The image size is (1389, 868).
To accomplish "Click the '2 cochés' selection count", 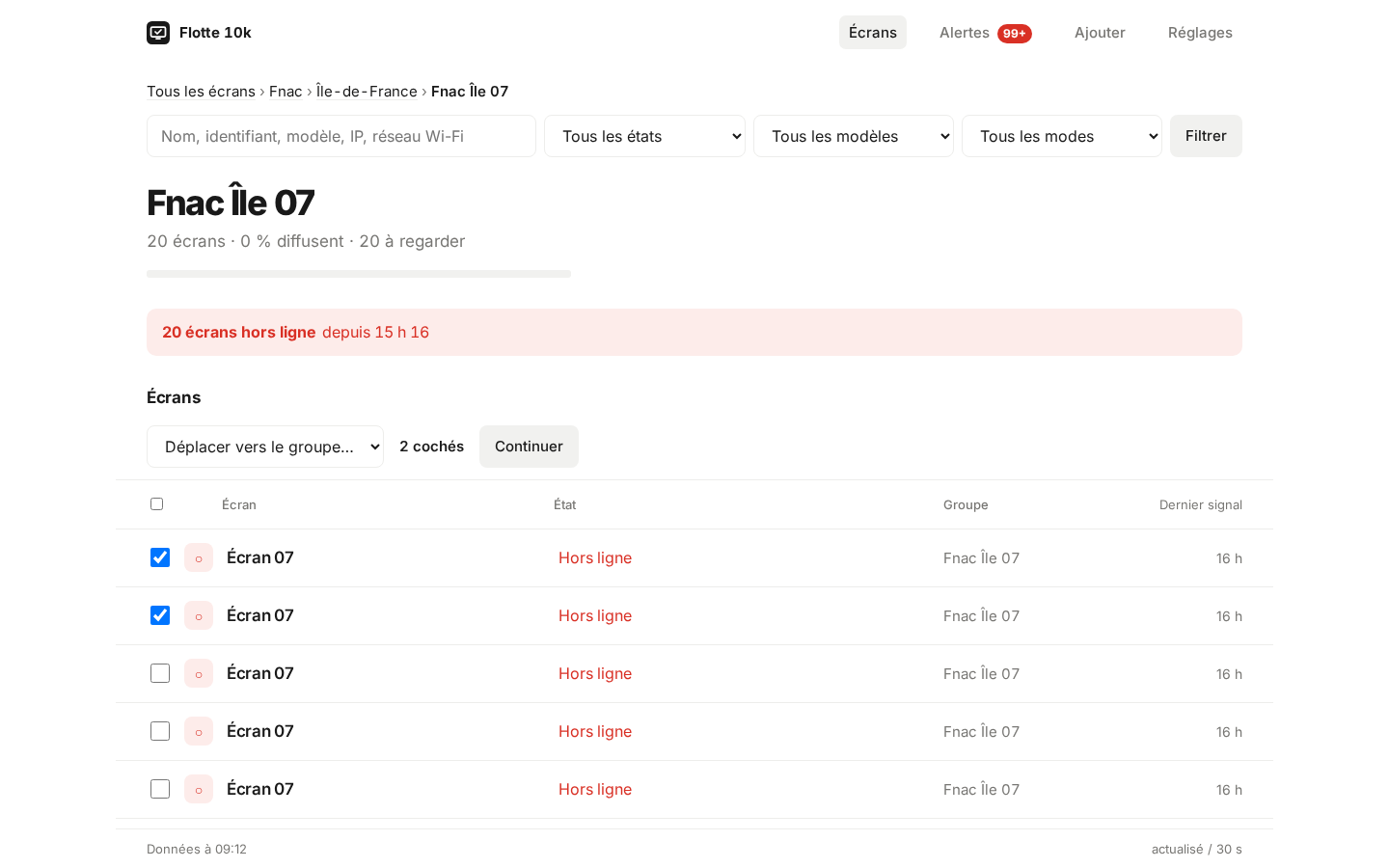I will [431, 447].
